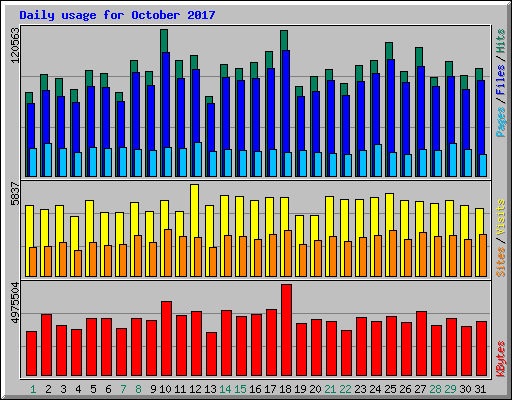Click the 'Sites' legend label

(x=501, y=262)
